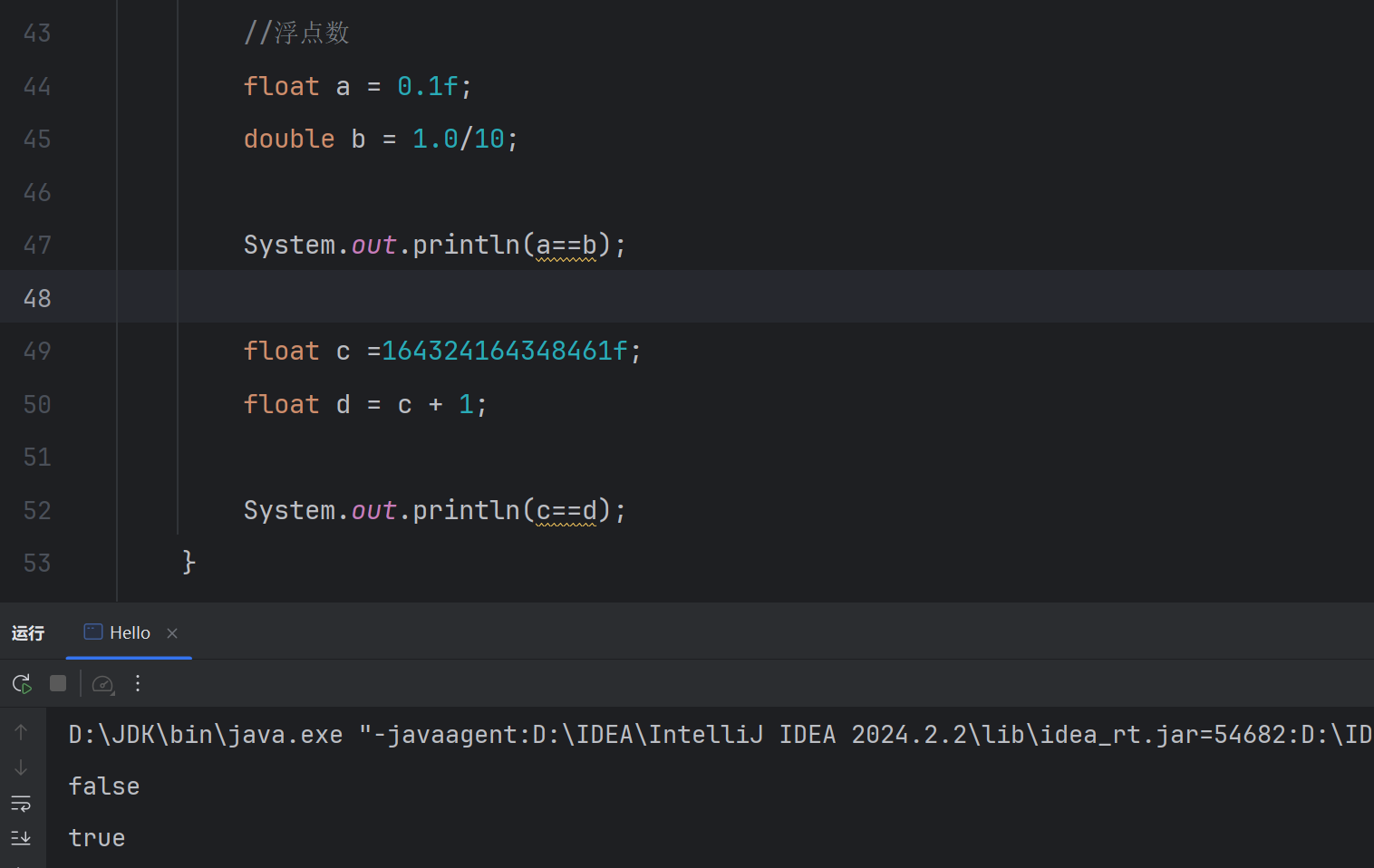1374x868 pixels.
Task: Jump up the console stack trace
Action: point(21,732)
